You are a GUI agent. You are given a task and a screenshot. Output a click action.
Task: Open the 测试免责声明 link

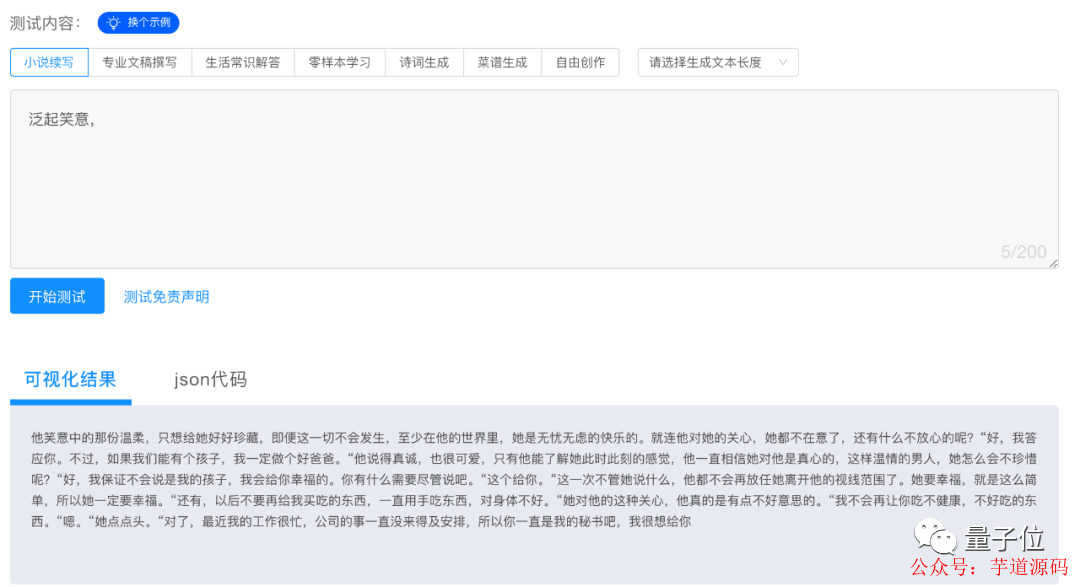[166, 295]
